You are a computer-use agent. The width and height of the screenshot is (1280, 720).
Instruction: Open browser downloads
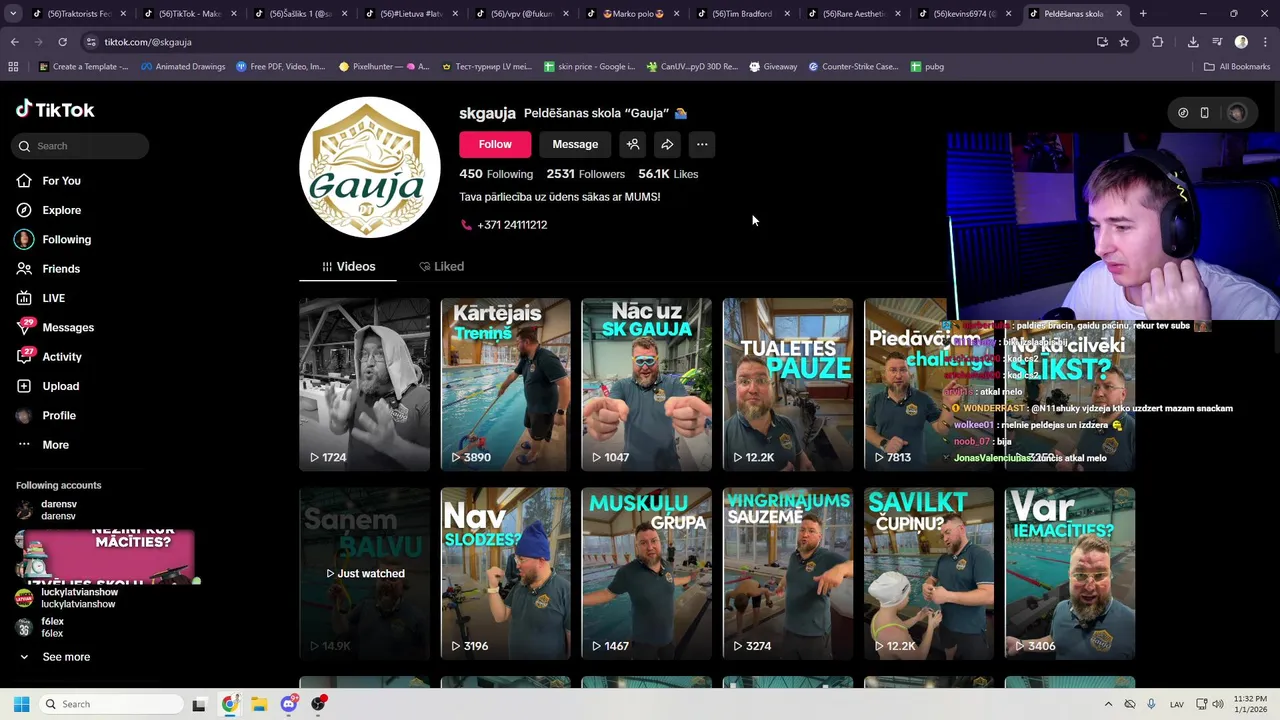coord(1193,42)
